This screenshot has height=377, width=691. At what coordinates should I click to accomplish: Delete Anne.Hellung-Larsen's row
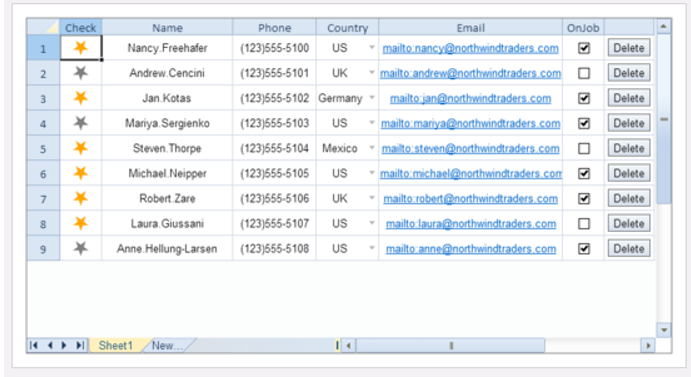[x=629, y=249]
